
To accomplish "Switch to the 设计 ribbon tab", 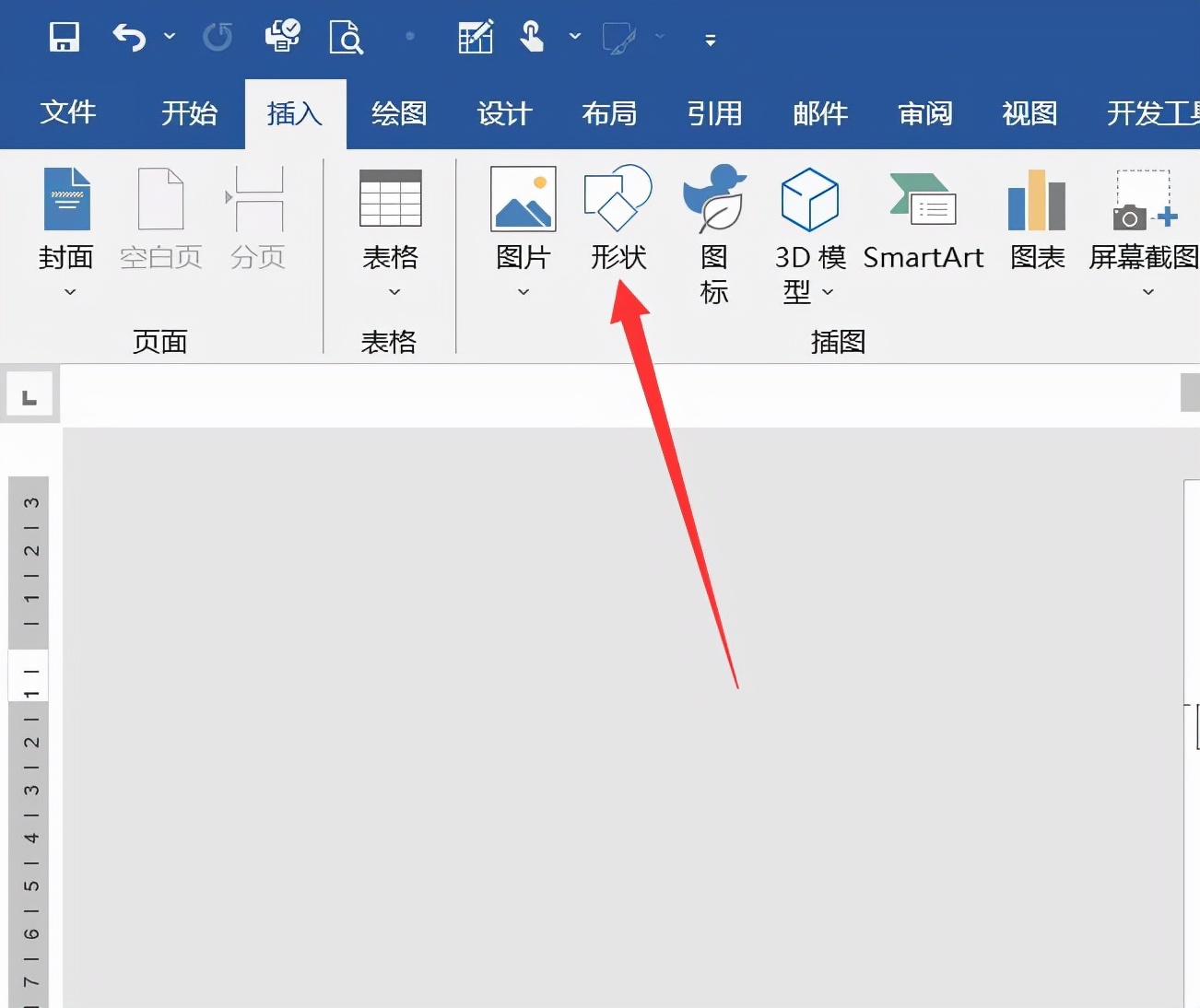I will [504, 112].
